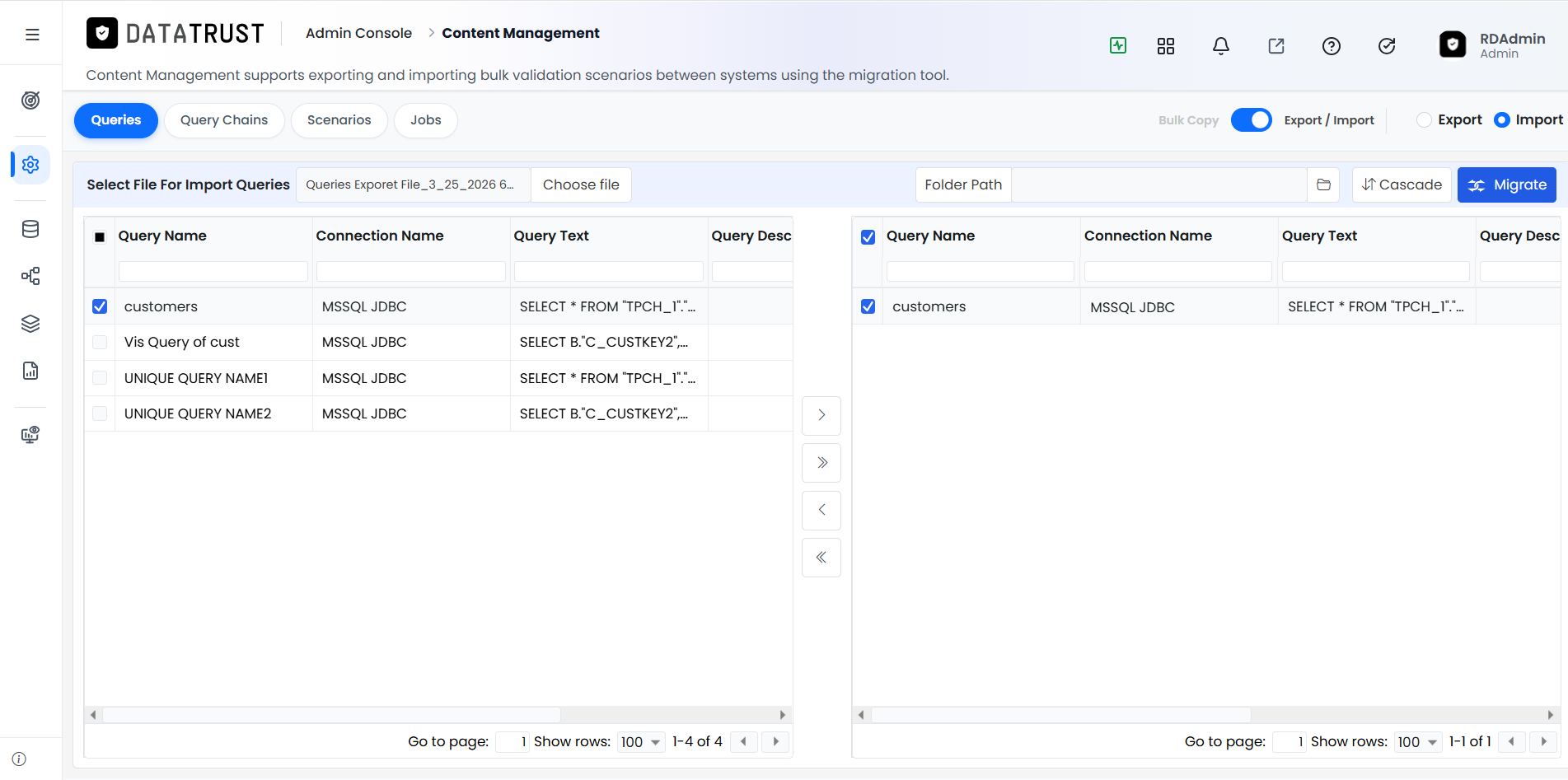Move selected queries left with single arrow

[821, 510]
